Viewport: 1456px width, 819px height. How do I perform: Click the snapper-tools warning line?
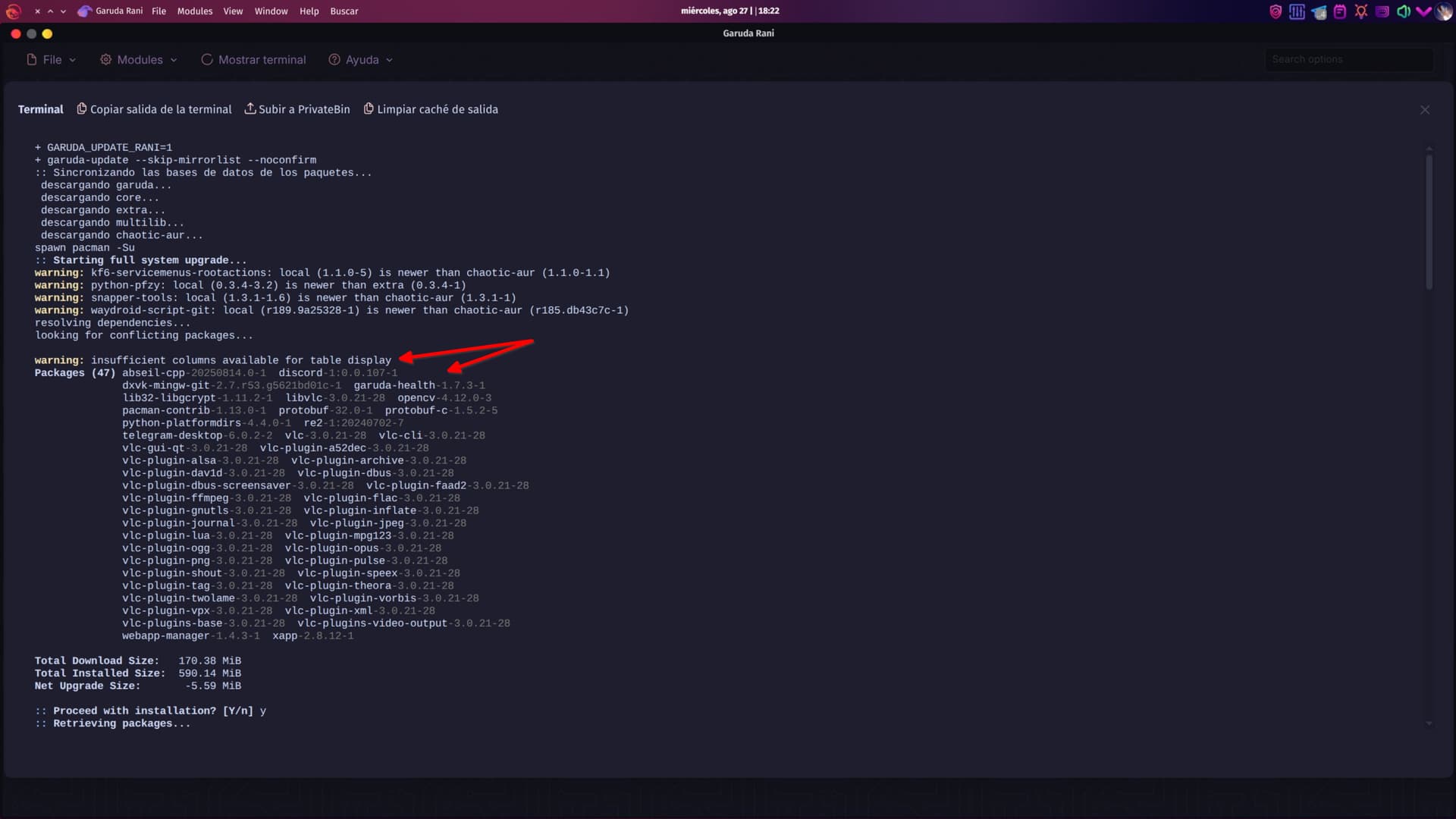(275, 298)
